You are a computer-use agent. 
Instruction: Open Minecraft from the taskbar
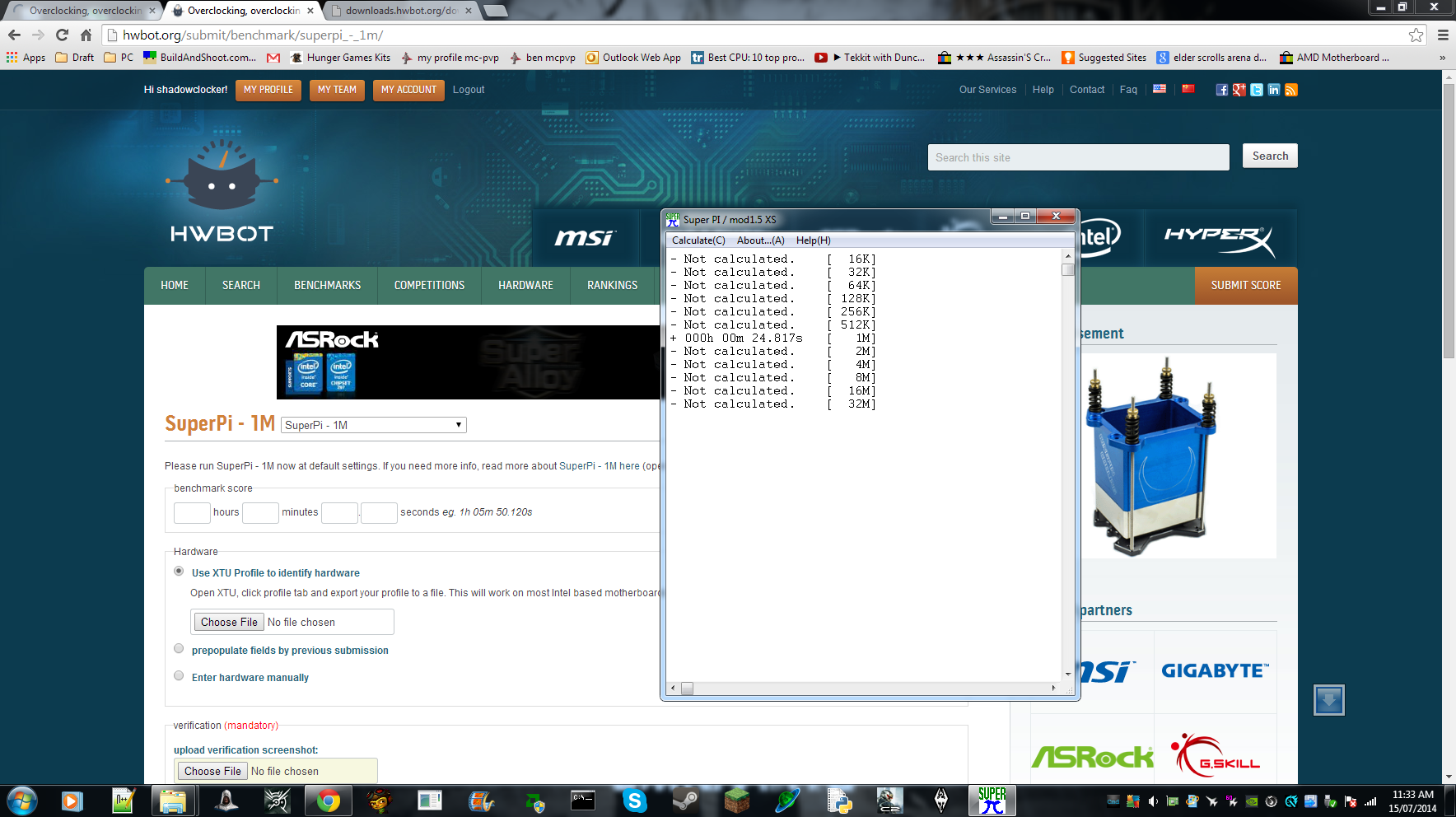[x=736, y=801]
